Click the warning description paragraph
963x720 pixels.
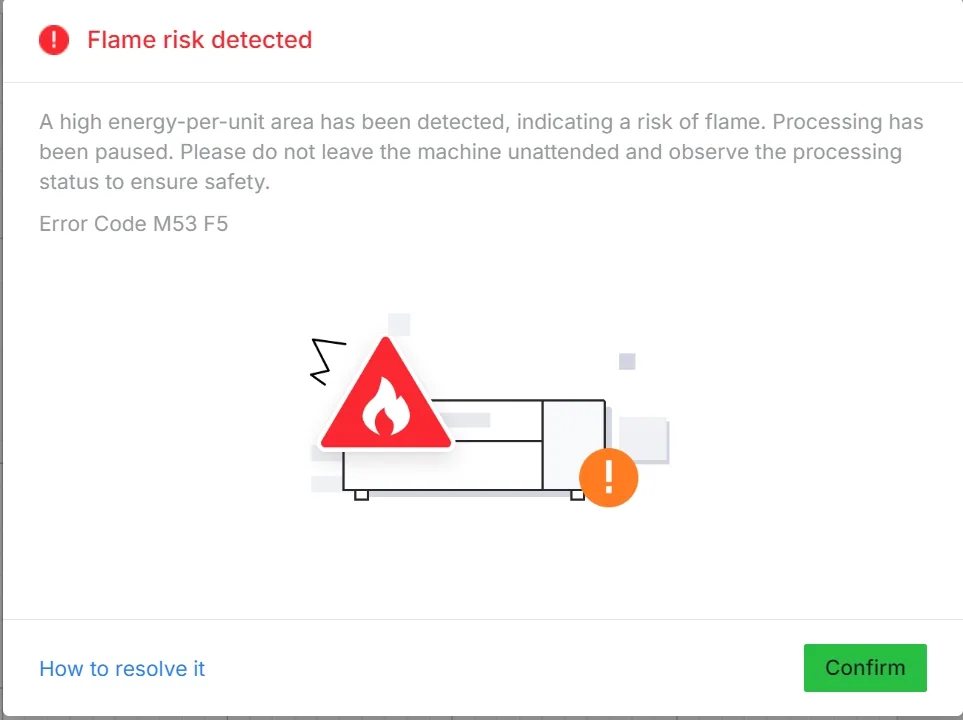(x=481, y=152)
